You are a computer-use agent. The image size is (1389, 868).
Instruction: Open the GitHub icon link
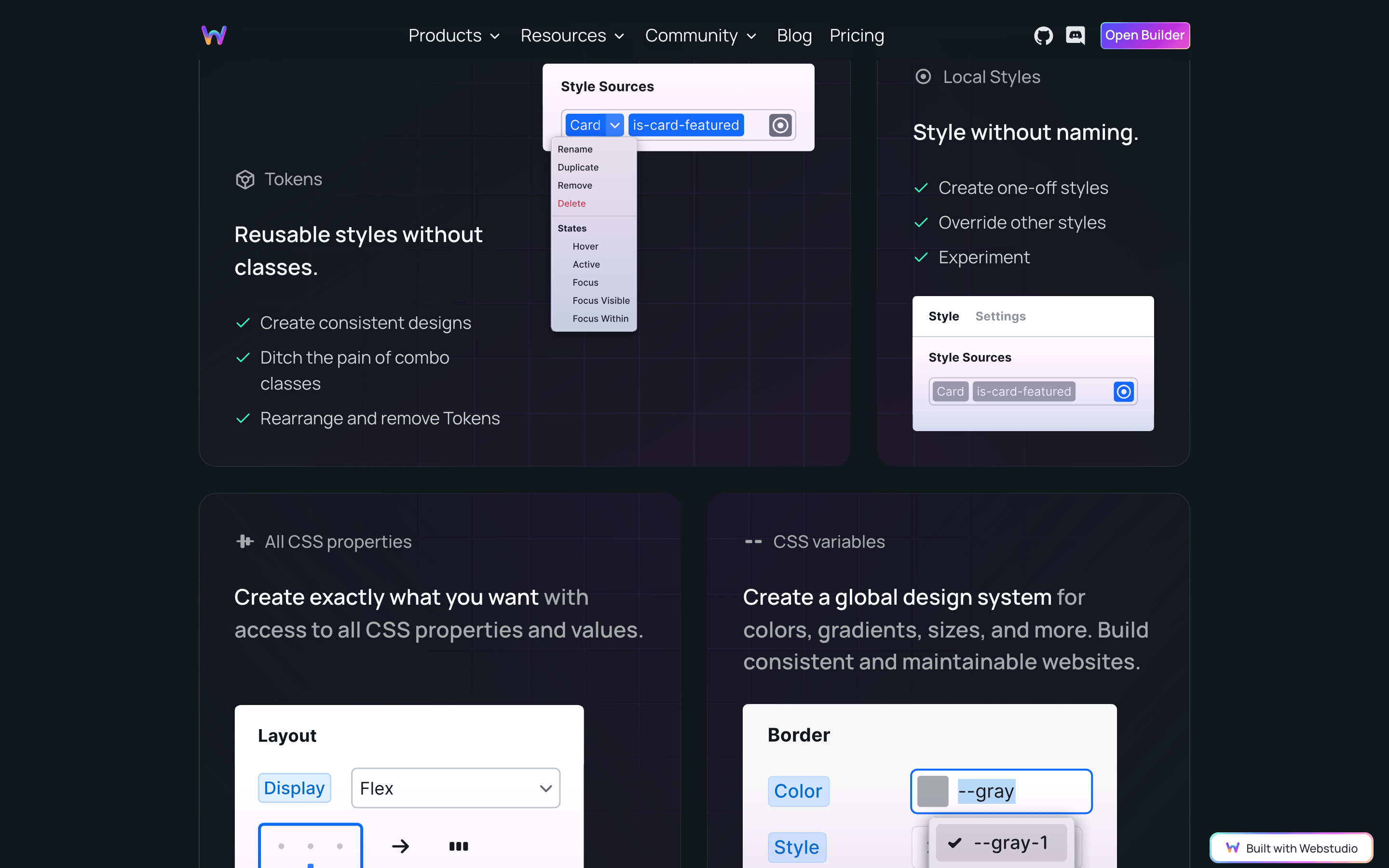click(1043, 36)
